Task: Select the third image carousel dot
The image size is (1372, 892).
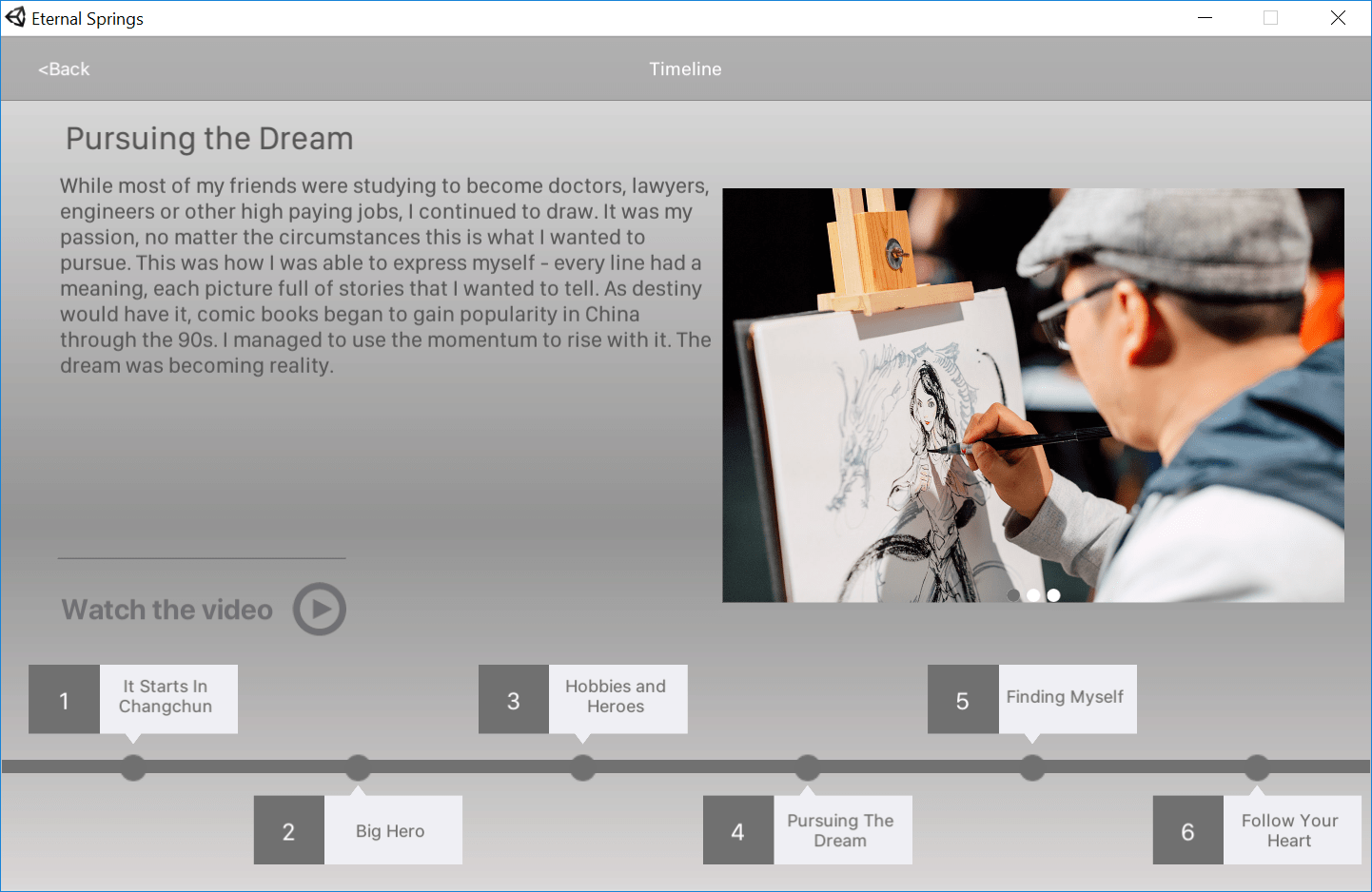Action: 1053,595
